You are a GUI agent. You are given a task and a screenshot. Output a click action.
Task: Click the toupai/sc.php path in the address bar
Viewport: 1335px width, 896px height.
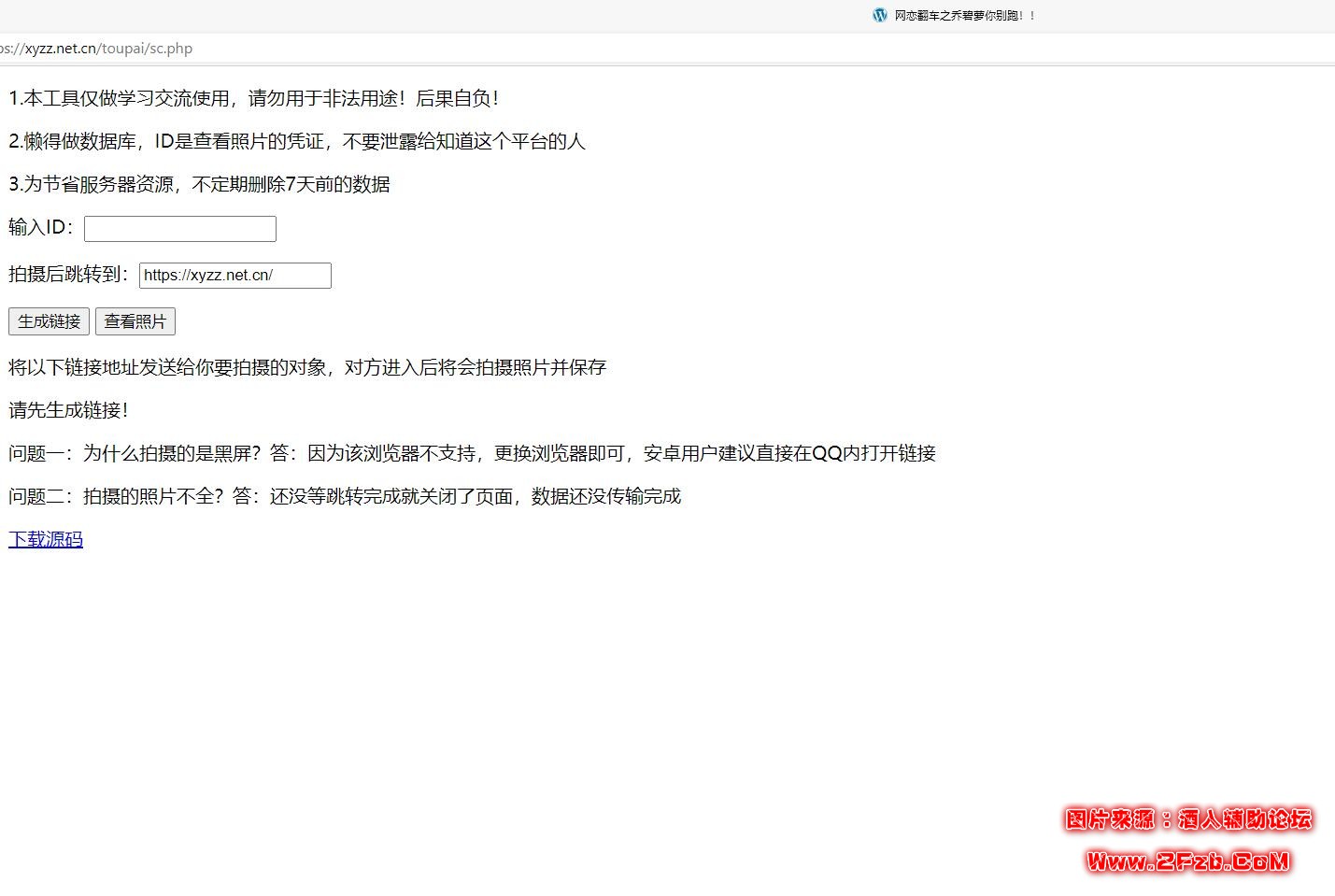coord(147,49)
